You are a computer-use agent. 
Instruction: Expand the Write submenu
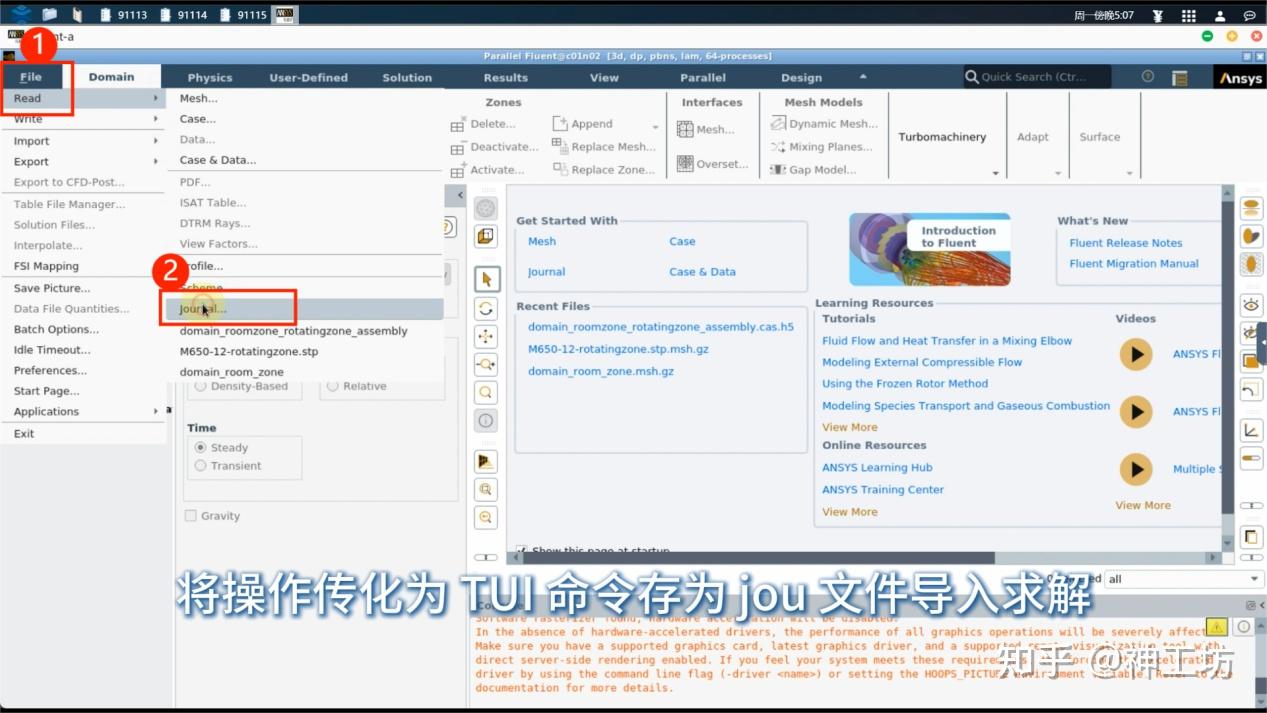click(82, 119)
